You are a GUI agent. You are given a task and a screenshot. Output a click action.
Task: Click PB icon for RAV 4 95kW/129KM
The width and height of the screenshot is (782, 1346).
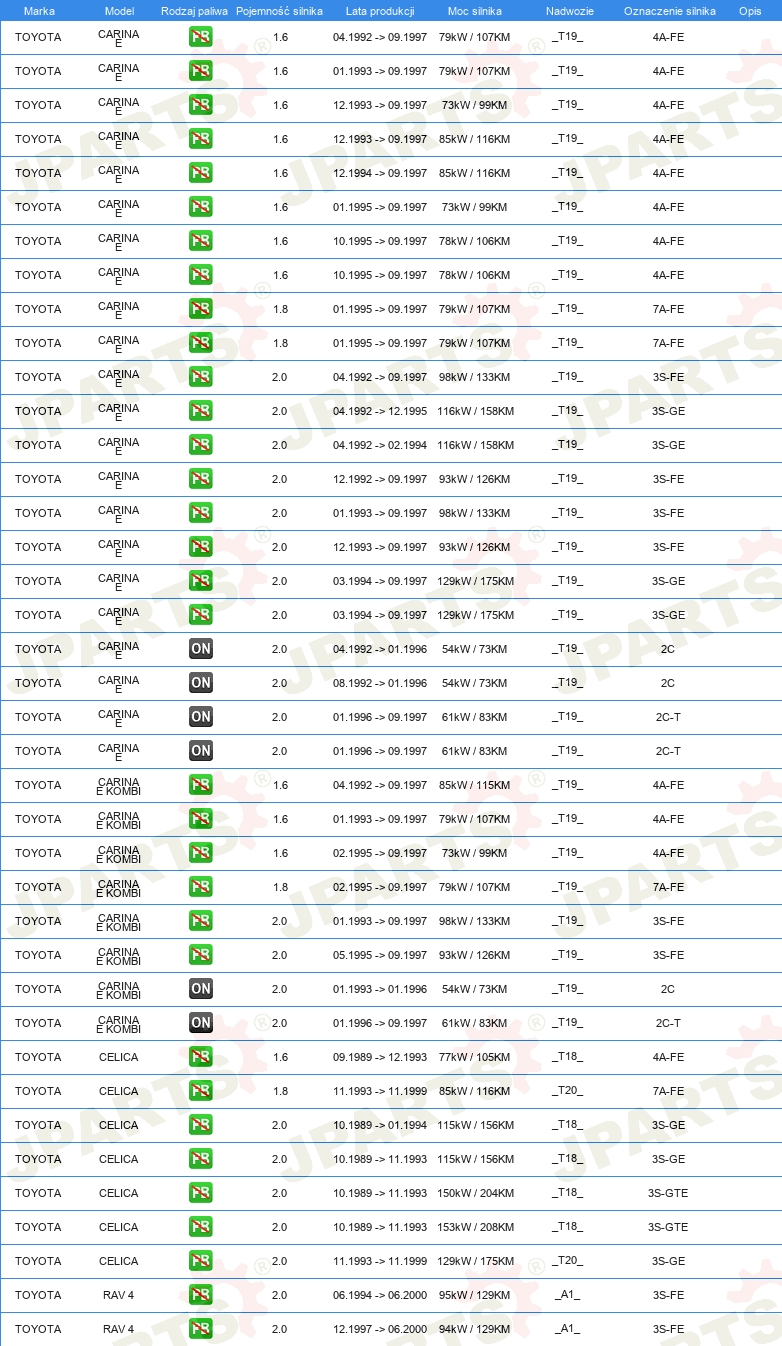tap(200, 1295)
